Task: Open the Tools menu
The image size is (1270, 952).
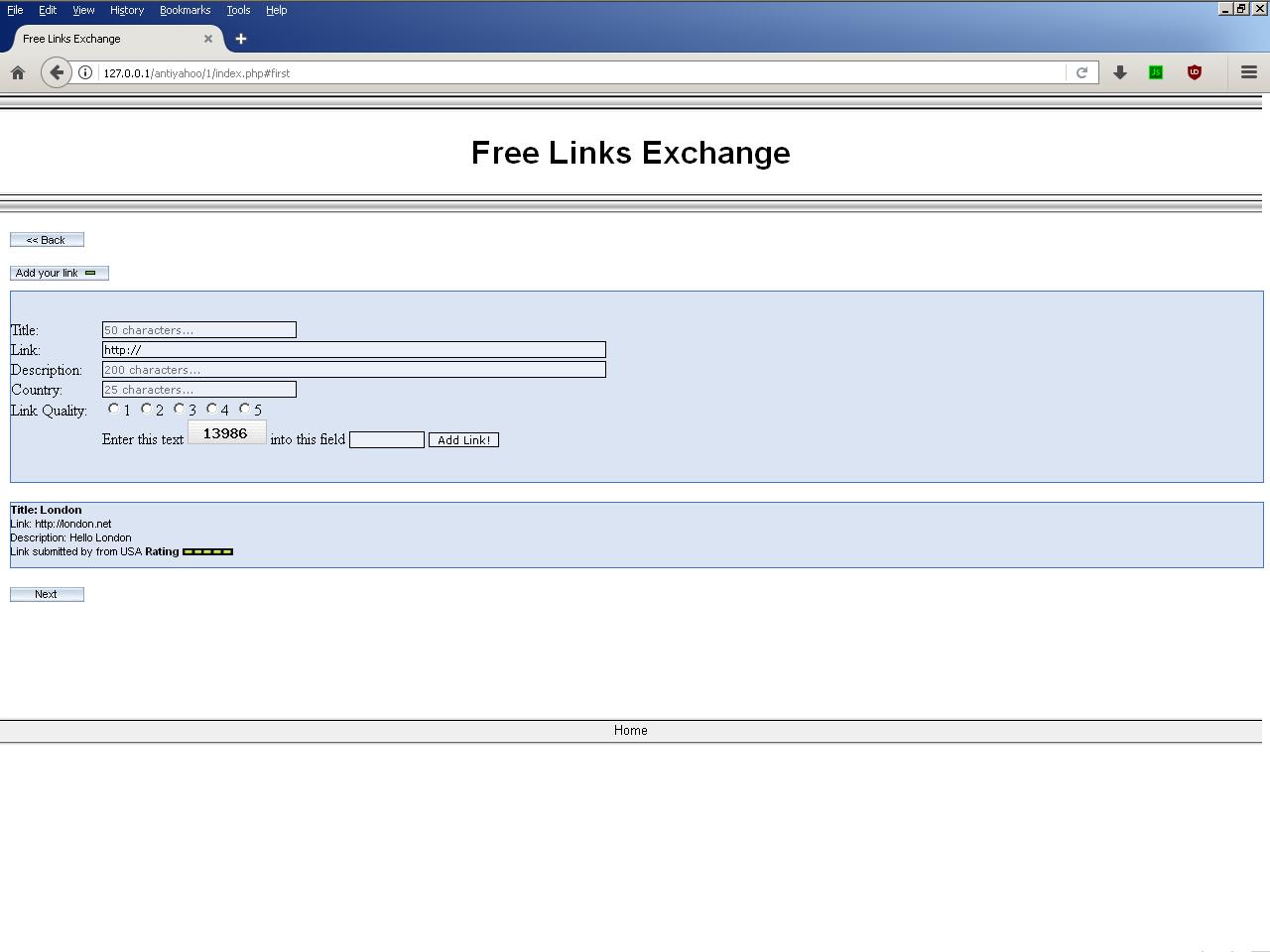Action: point(238,10)
